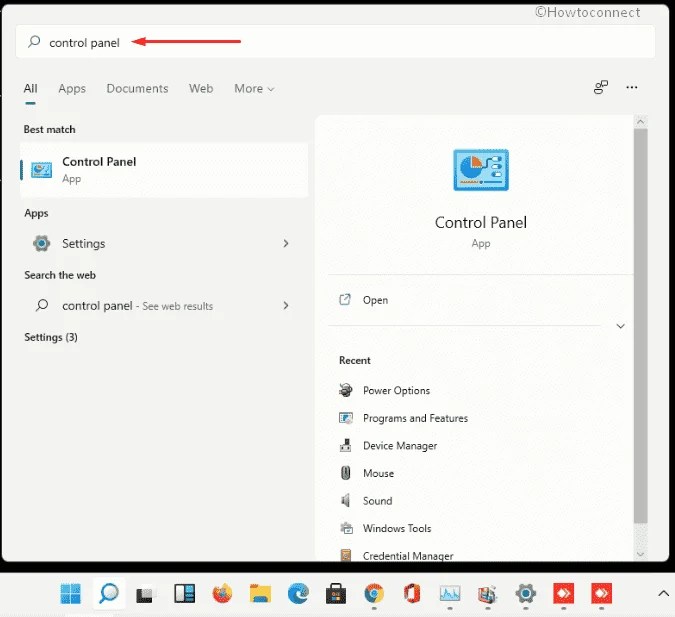Open Device Manager from Recent
The width and height of the screenshot is (675, 617).
click(x=400, y=446)
